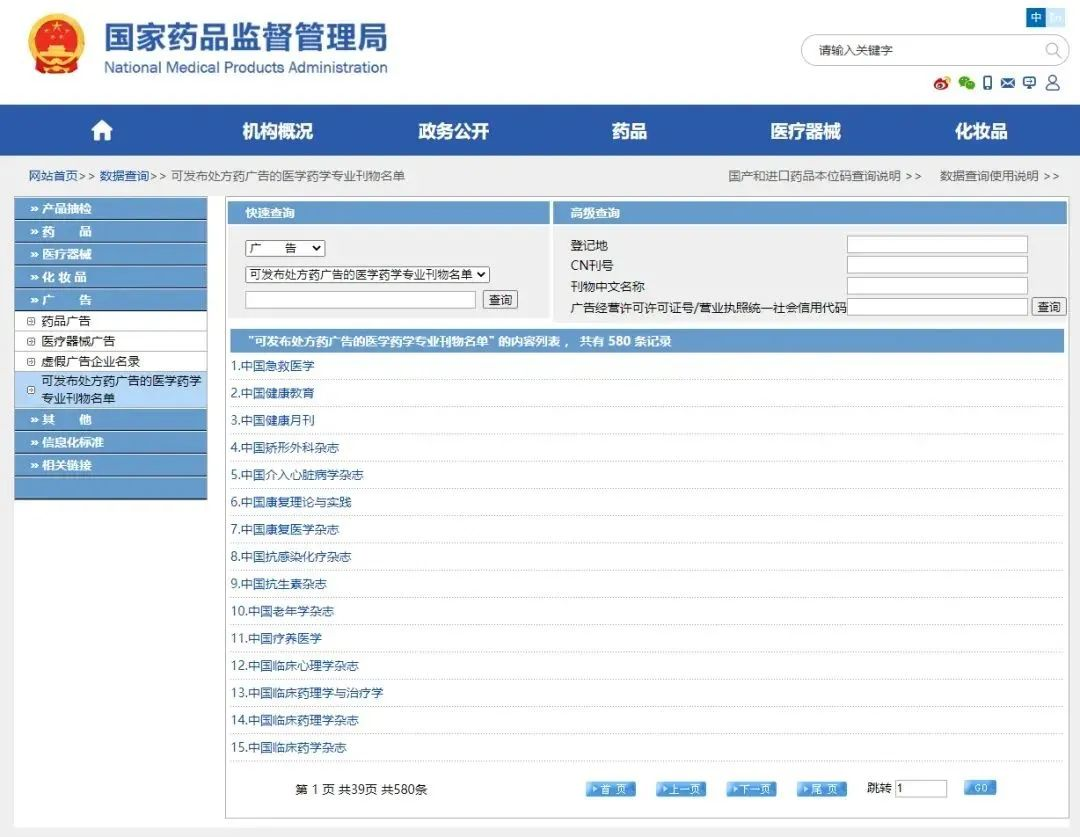
Task: Open the 广告 category dropdown in quick search
Action: 285,248
